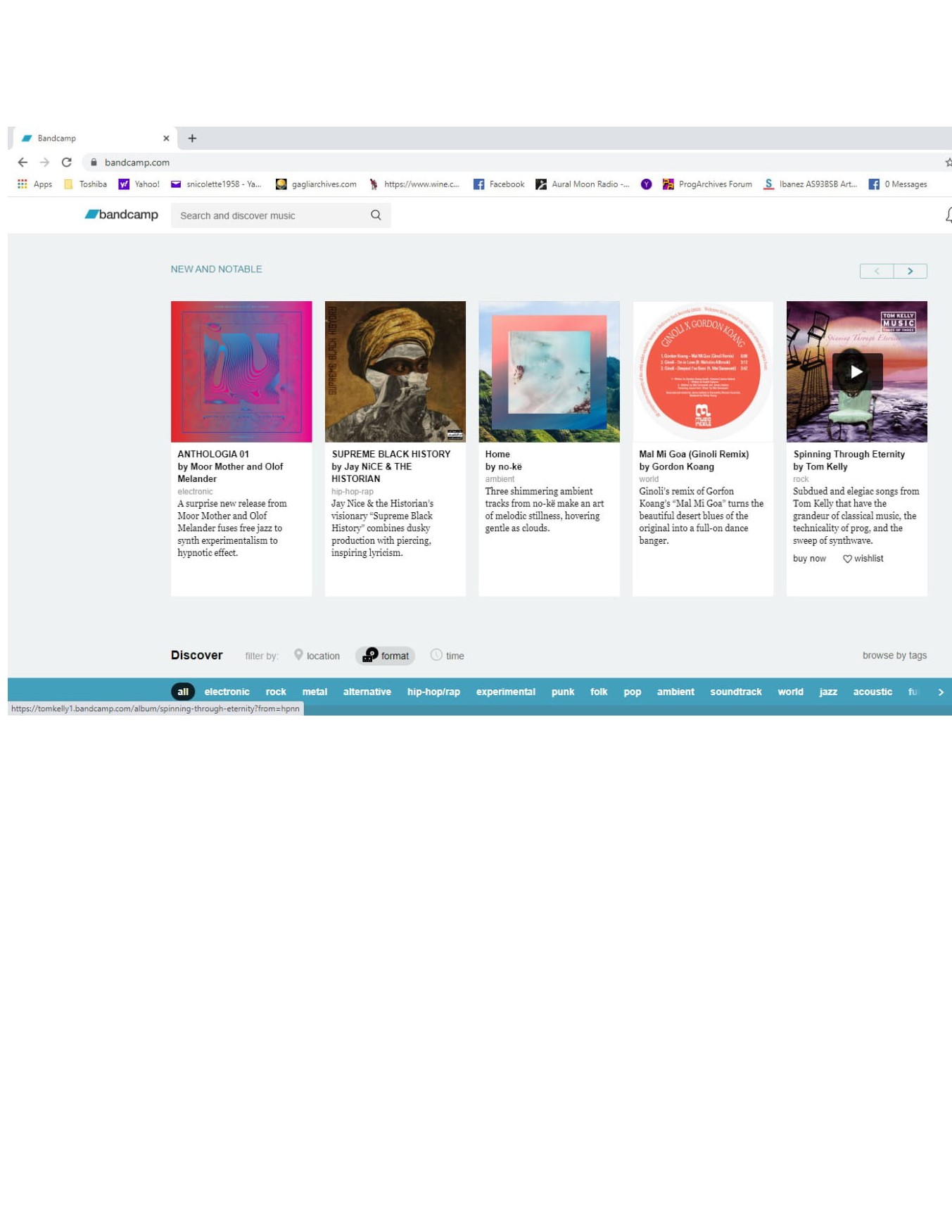952x1232 pixels.
Task: Open the Gordon Koang red vinyl cover
Action: 703,372
